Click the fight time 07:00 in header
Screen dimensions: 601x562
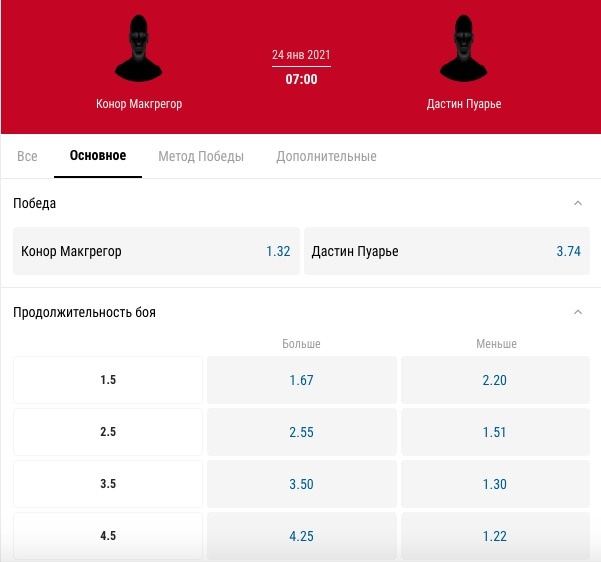[x=301, y=79]
